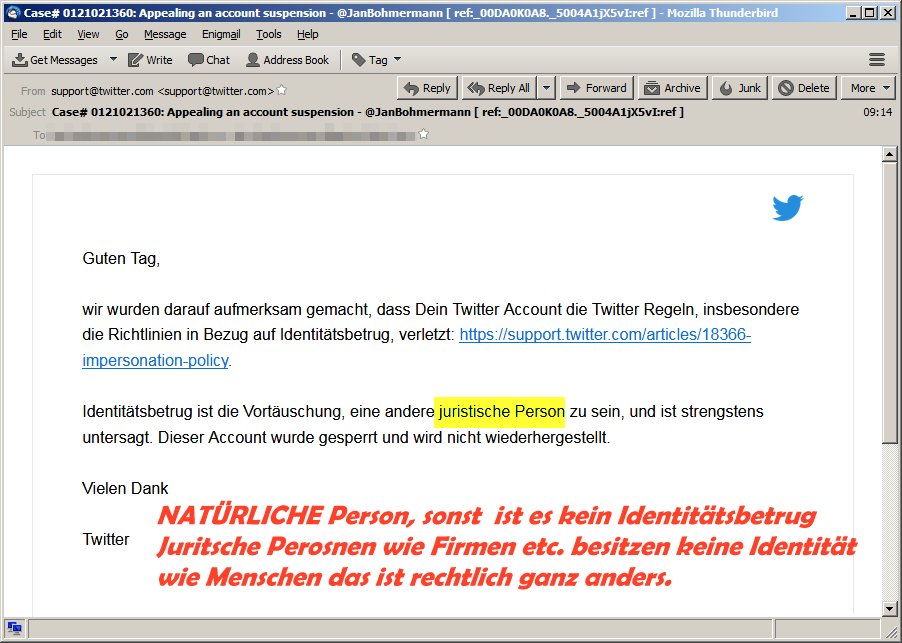Open the Address Book
This screenshot has width=902, height=643.
click(287, 60)
